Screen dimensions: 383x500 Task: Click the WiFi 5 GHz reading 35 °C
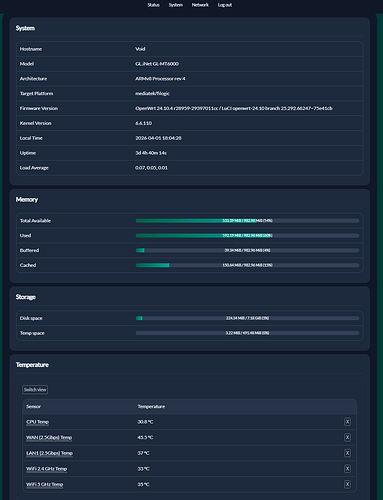(143, 484)
